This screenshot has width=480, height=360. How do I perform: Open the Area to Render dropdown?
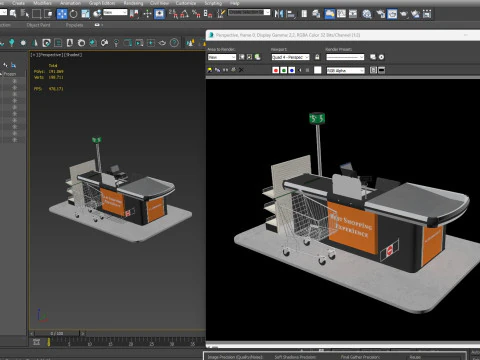pos(222,57)
